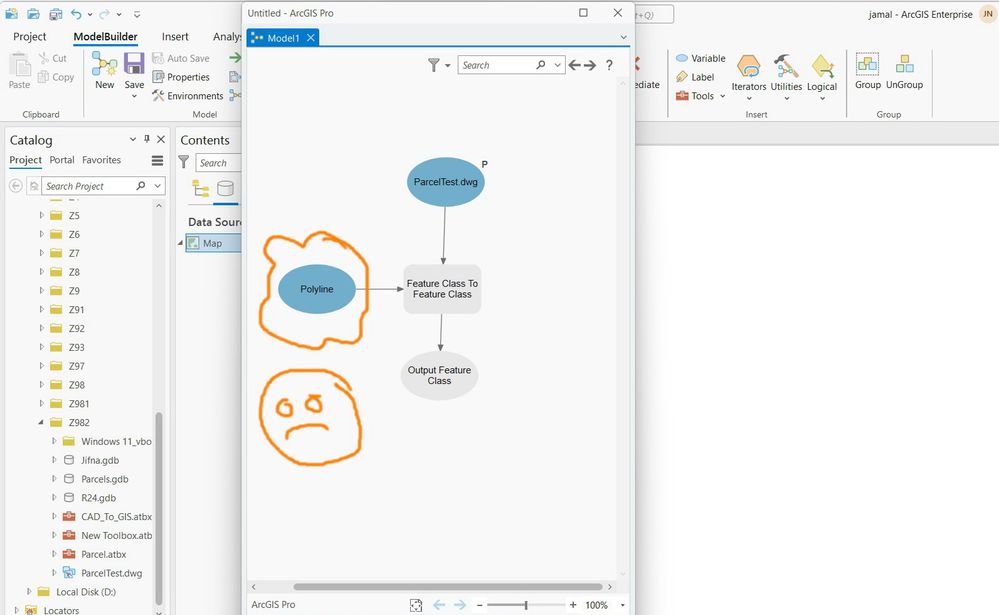The height and width of the screenshot is (615, 999).
Task: Select the R24.gdb item
Action: tap(98, 498)
